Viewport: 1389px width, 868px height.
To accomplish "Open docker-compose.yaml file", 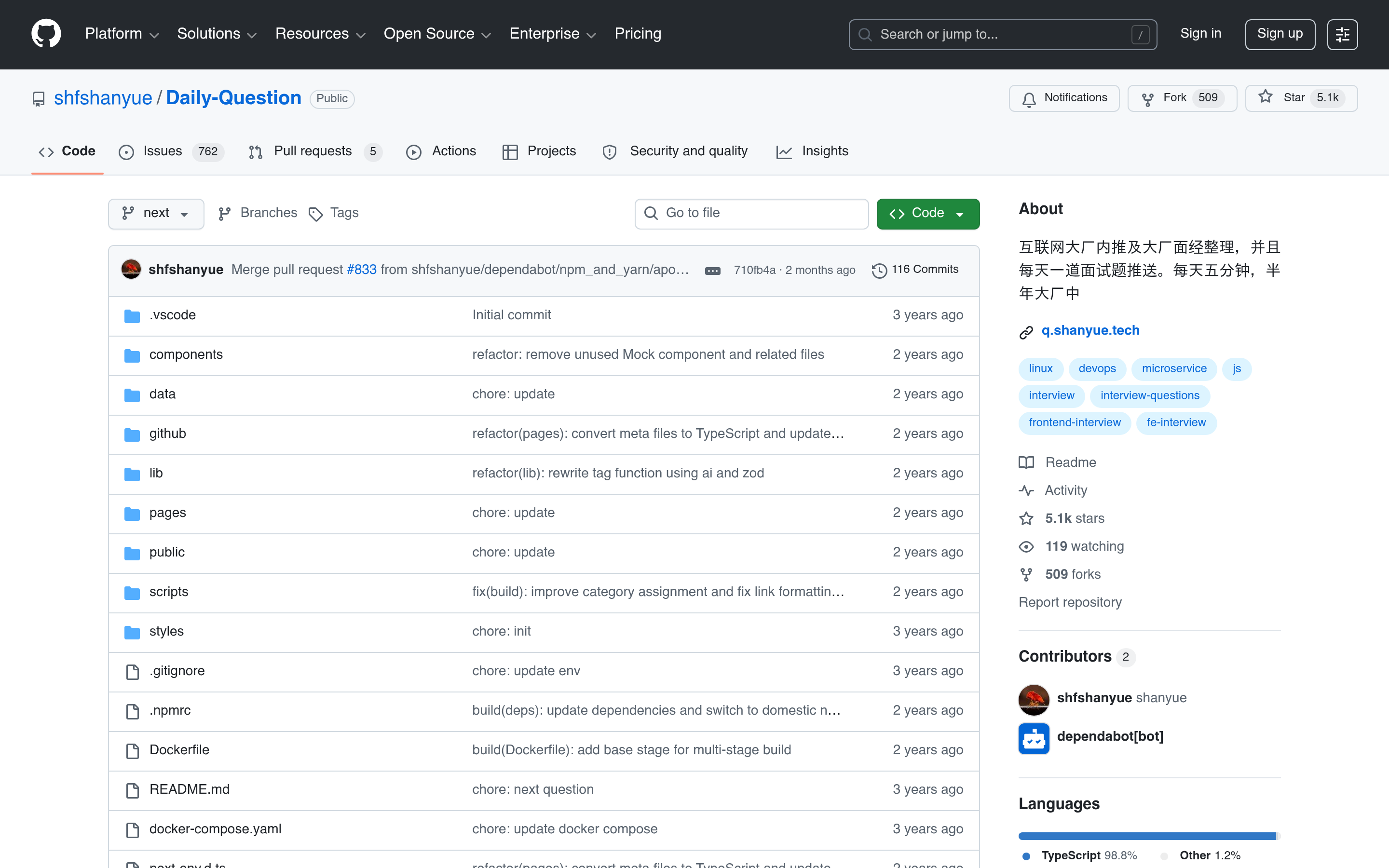I will point(215,829).
